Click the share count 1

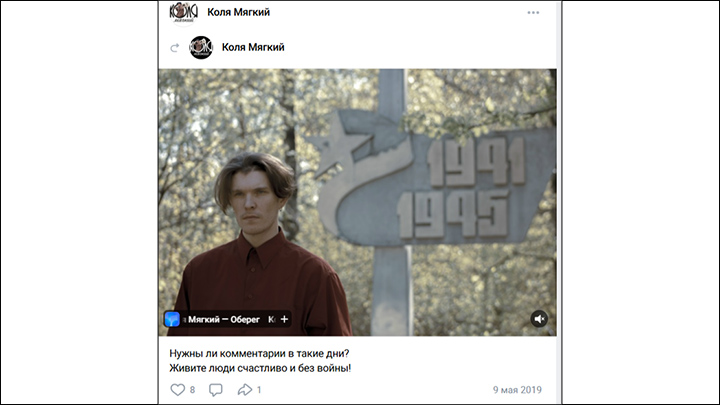tap(259, 390)
